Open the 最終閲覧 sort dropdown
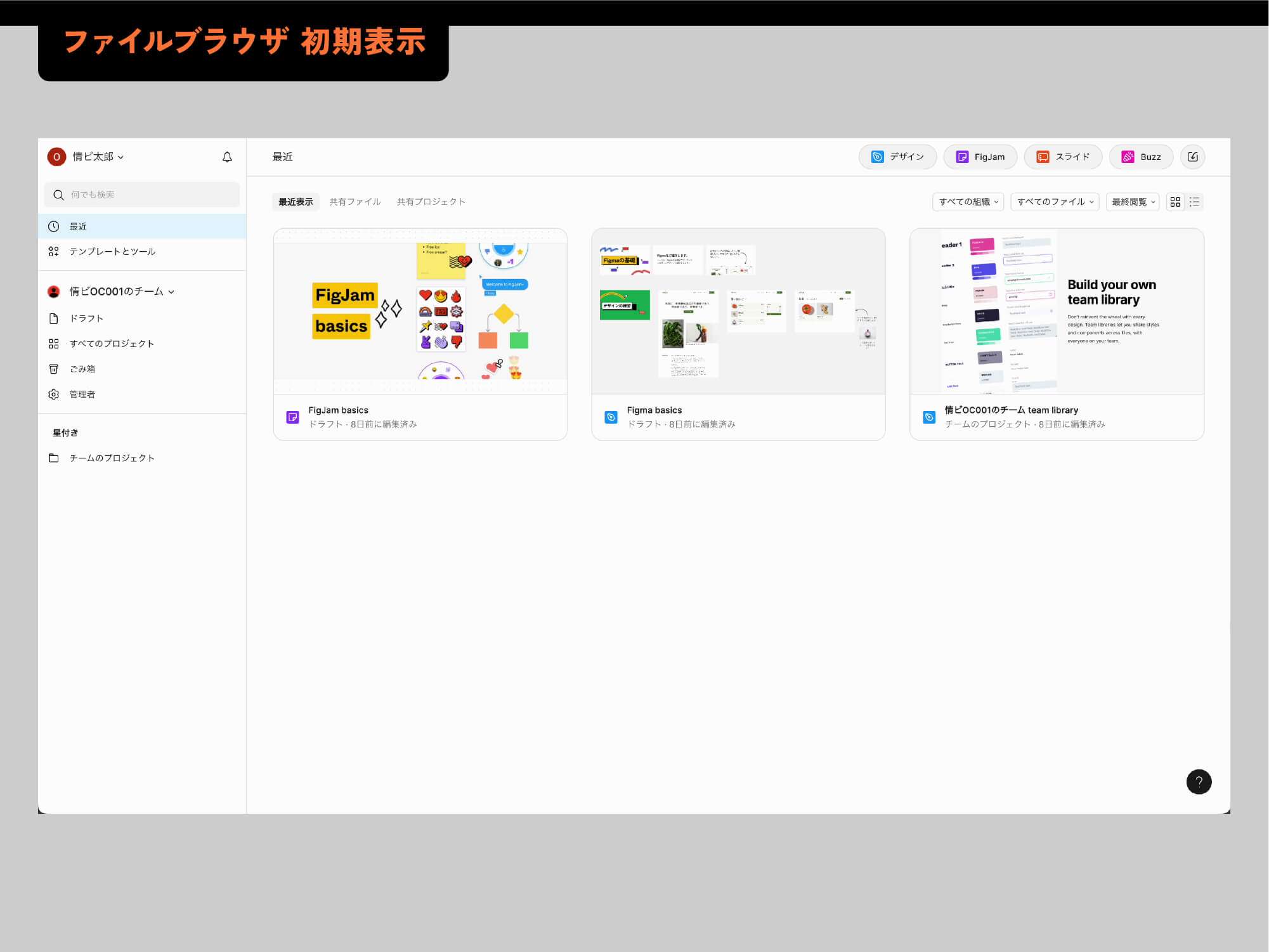 coord(1132,202)
